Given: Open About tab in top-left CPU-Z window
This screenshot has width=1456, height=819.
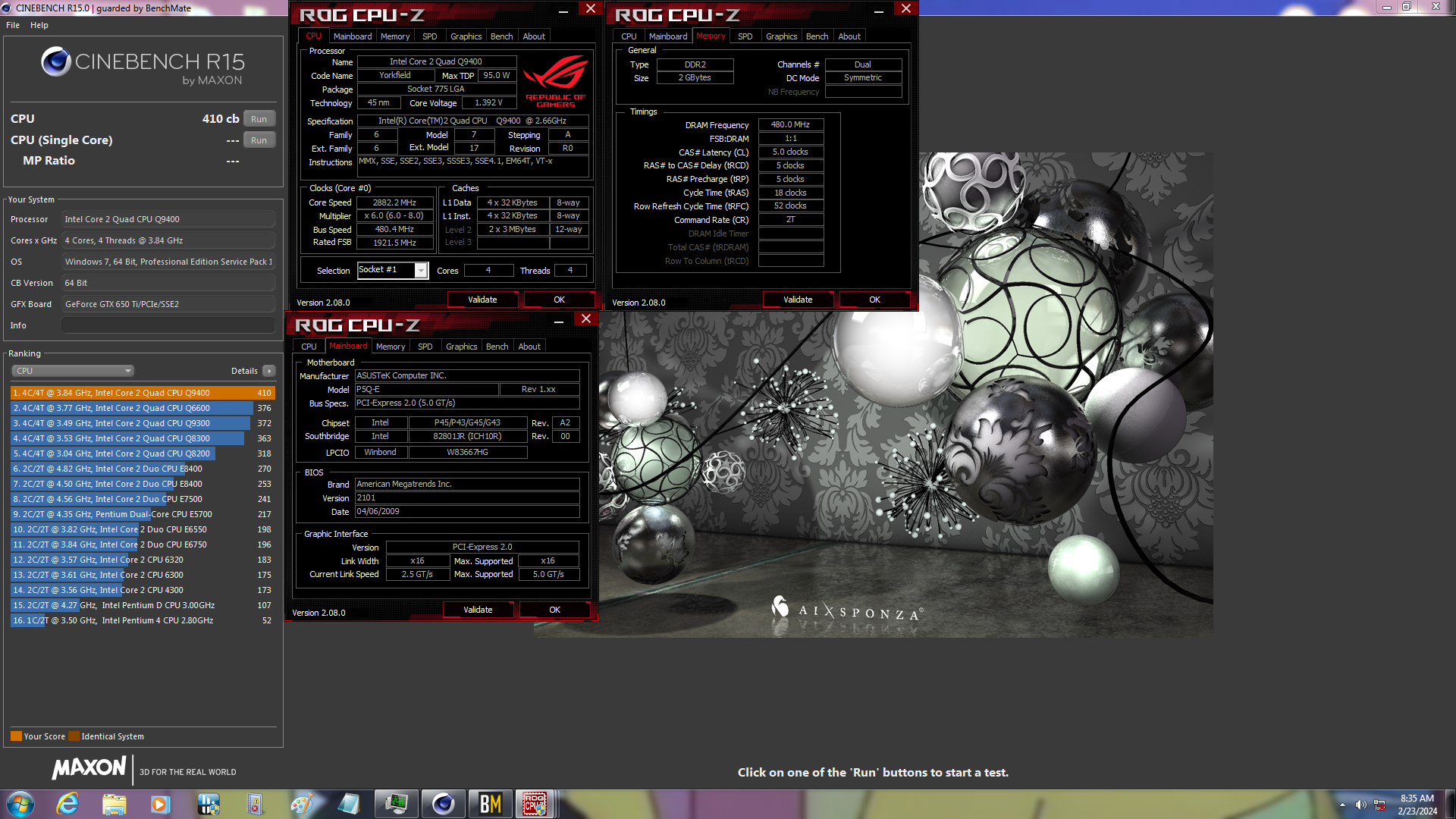Looking at the screenshot, I should [x=534, y=36].
